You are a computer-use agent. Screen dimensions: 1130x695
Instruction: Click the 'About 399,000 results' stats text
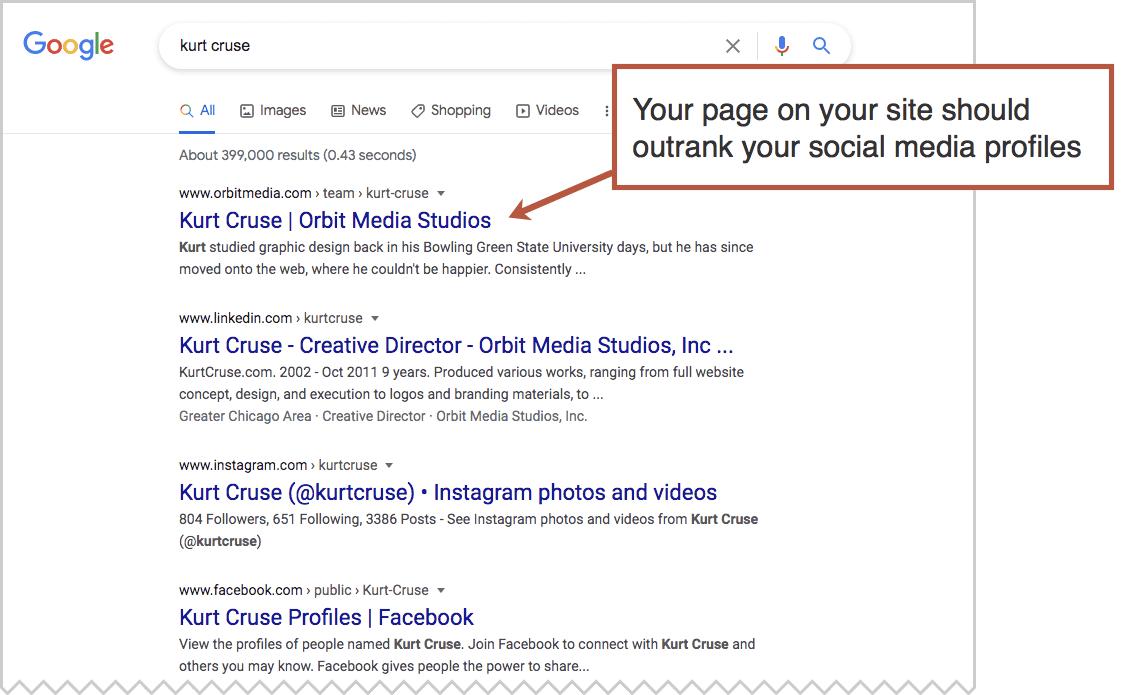click(298, 155)
